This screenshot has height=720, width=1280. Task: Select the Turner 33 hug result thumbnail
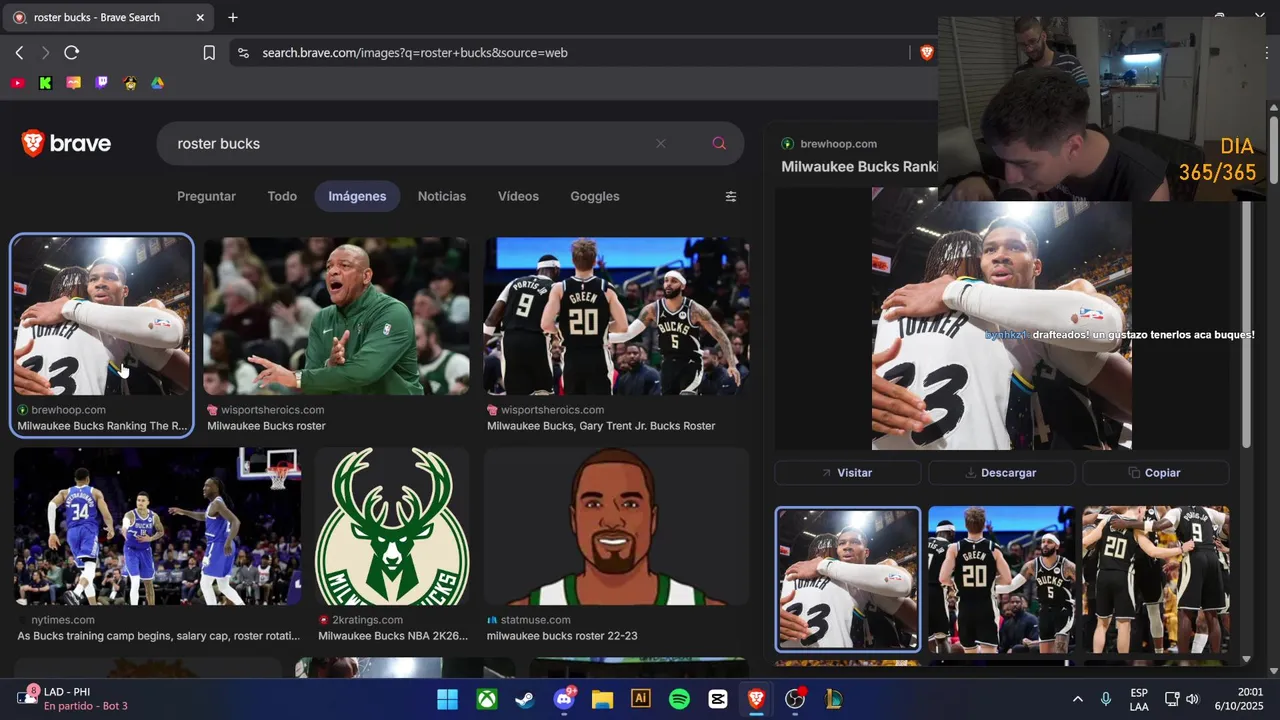[x=101, y=316]
